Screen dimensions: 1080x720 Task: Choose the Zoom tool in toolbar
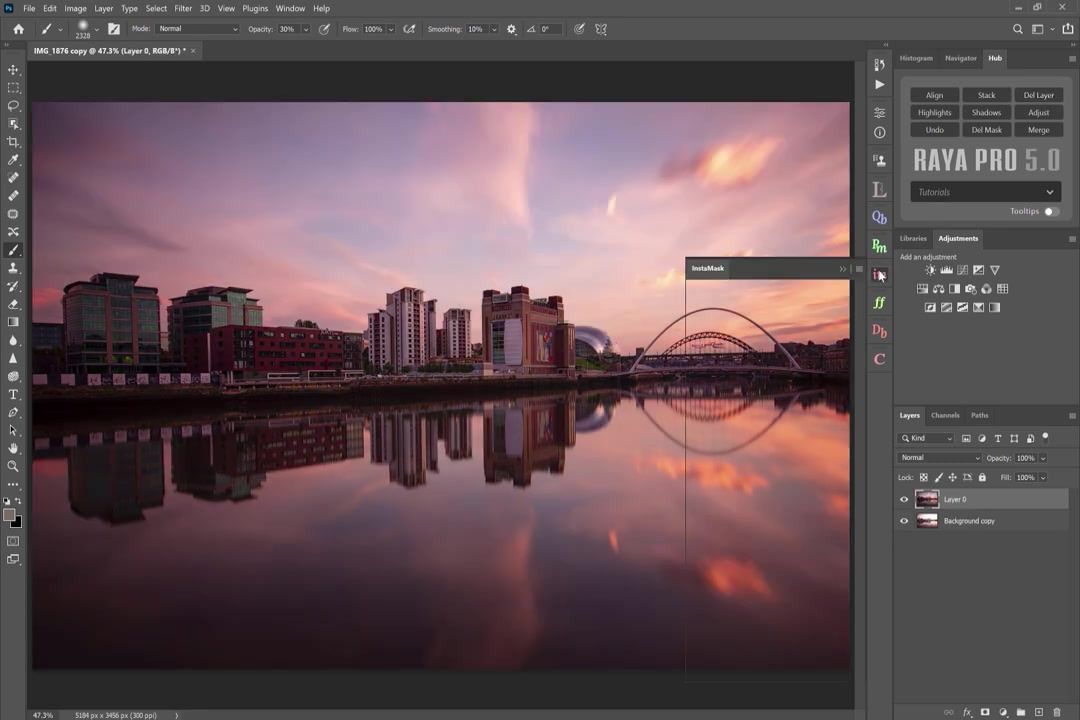(14, 466)
